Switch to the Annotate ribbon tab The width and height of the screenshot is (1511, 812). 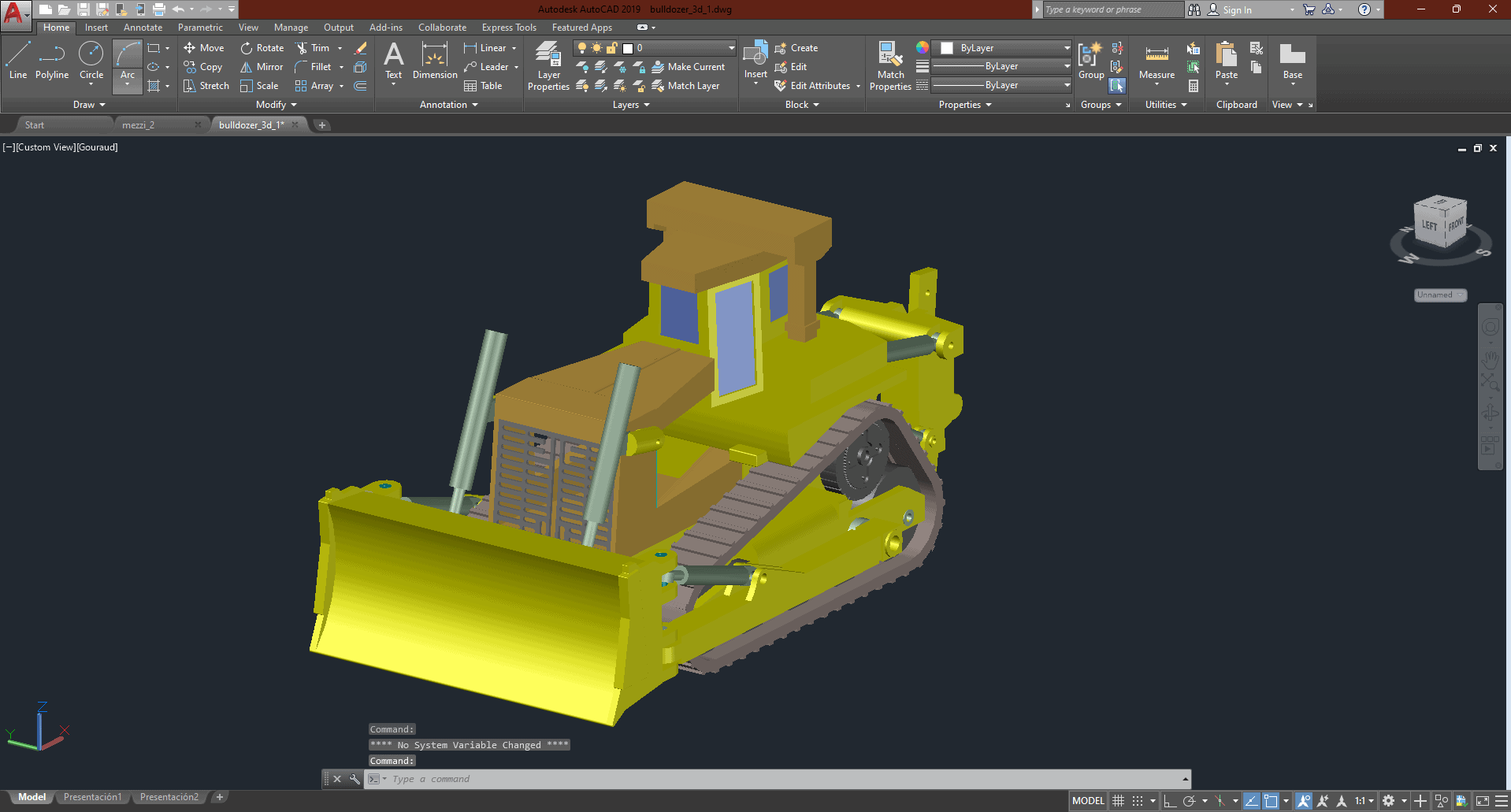click(x=143, y=28)
